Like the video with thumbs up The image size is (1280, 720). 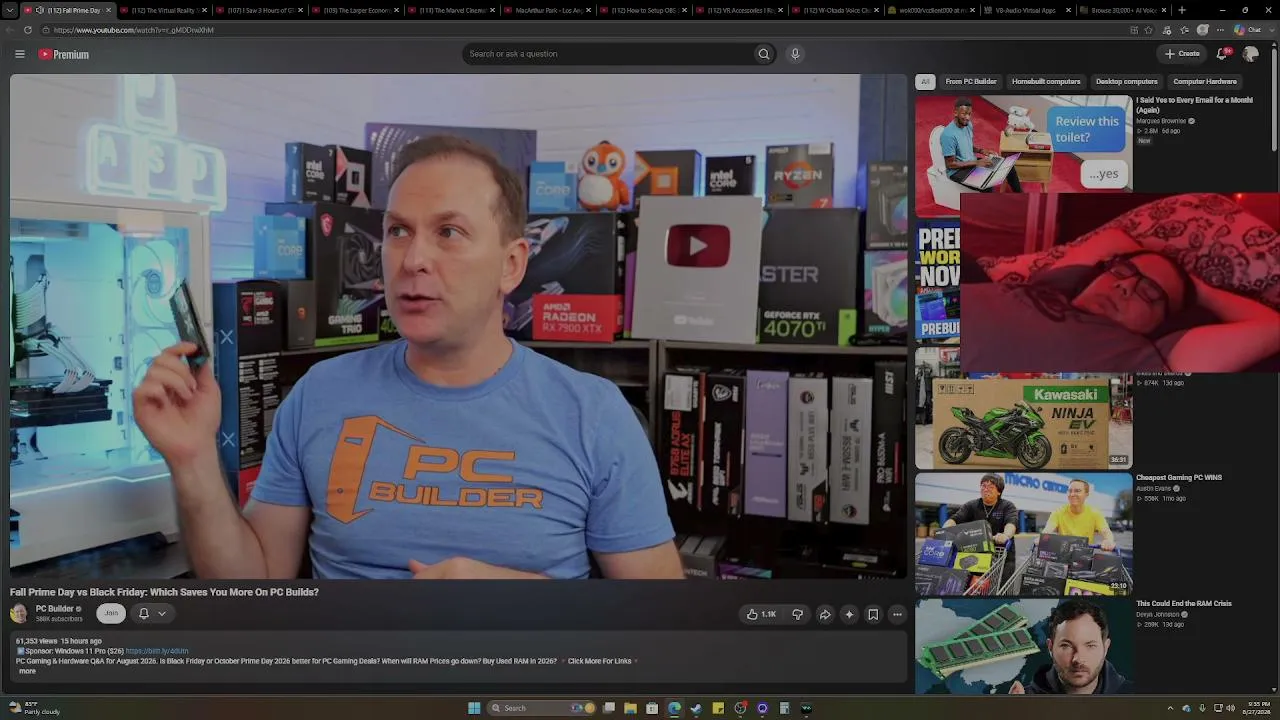761,614
